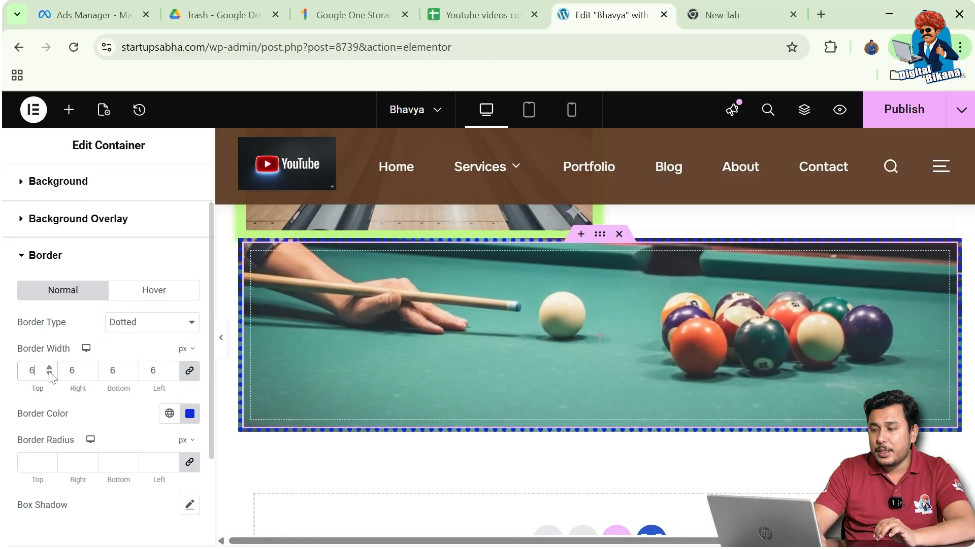
Task: Toggle preview changes eye icon
Action: [840, 110]
